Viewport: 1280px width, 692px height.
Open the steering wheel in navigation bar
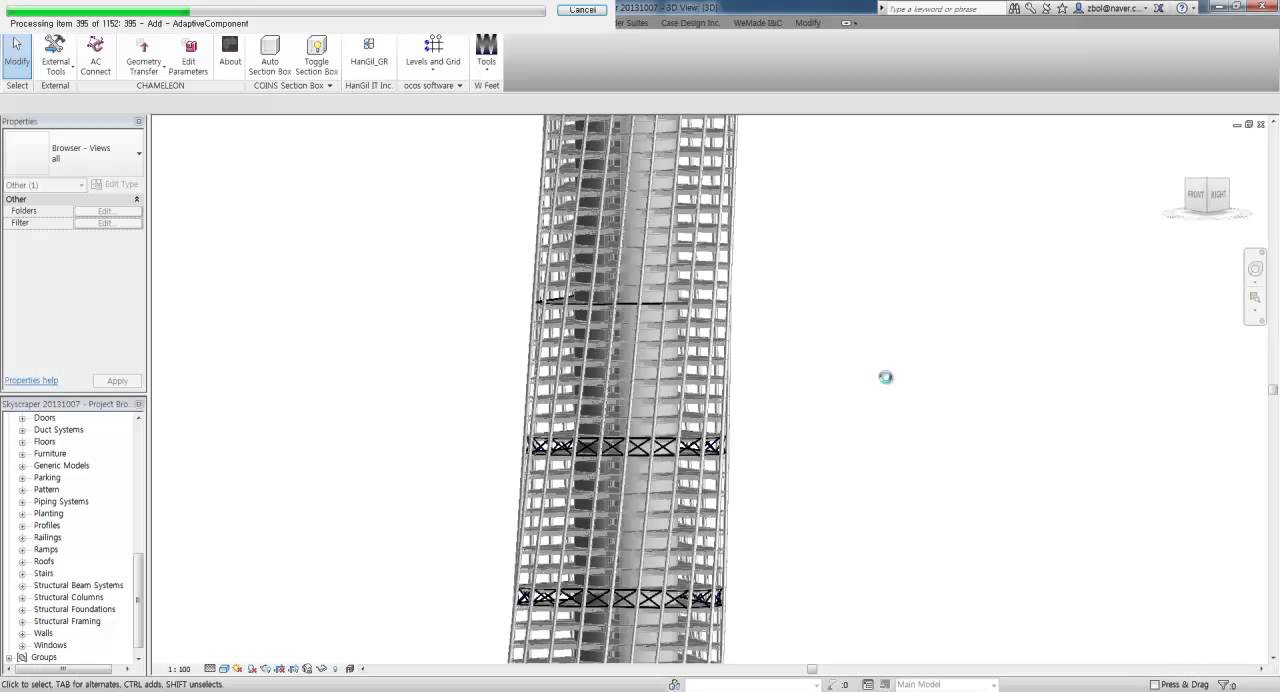[1255, 269]
